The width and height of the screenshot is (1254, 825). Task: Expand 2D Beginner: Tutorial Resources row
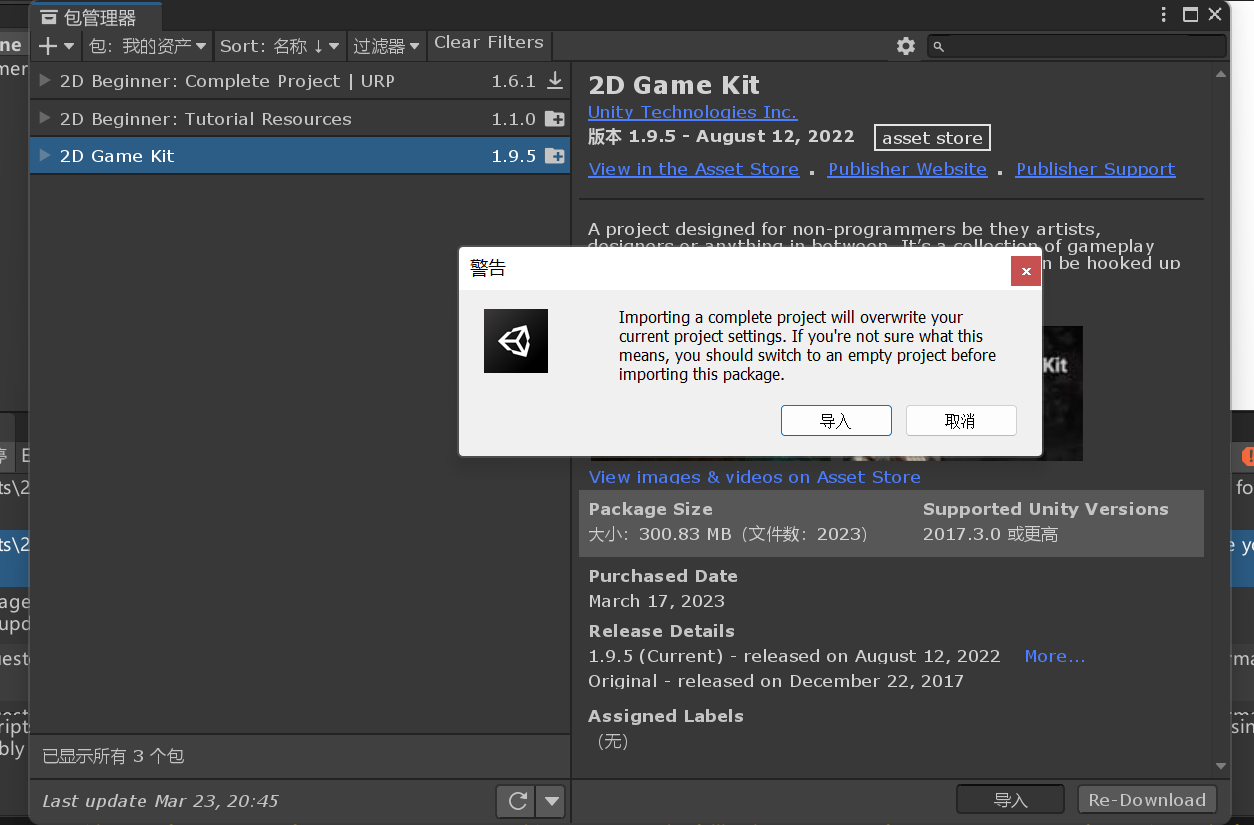(x=45, y=118)
